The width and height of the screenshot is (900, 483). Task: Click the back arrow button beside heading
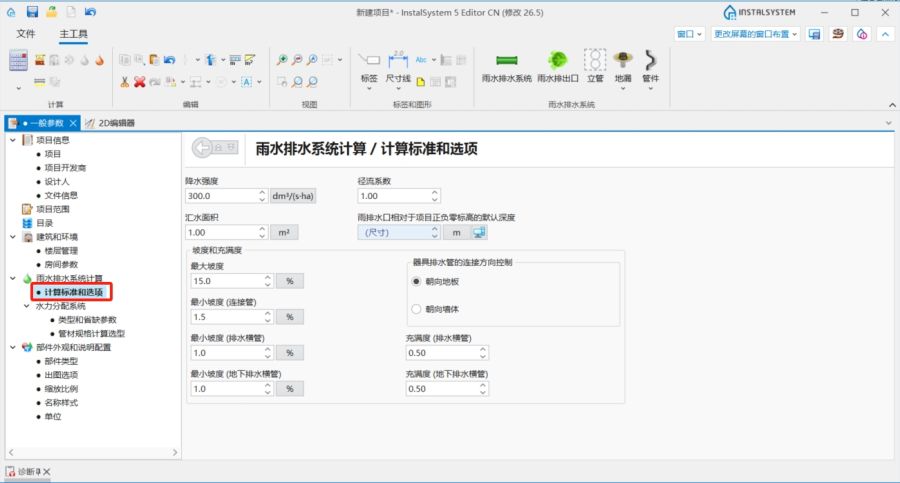[214, 147]
